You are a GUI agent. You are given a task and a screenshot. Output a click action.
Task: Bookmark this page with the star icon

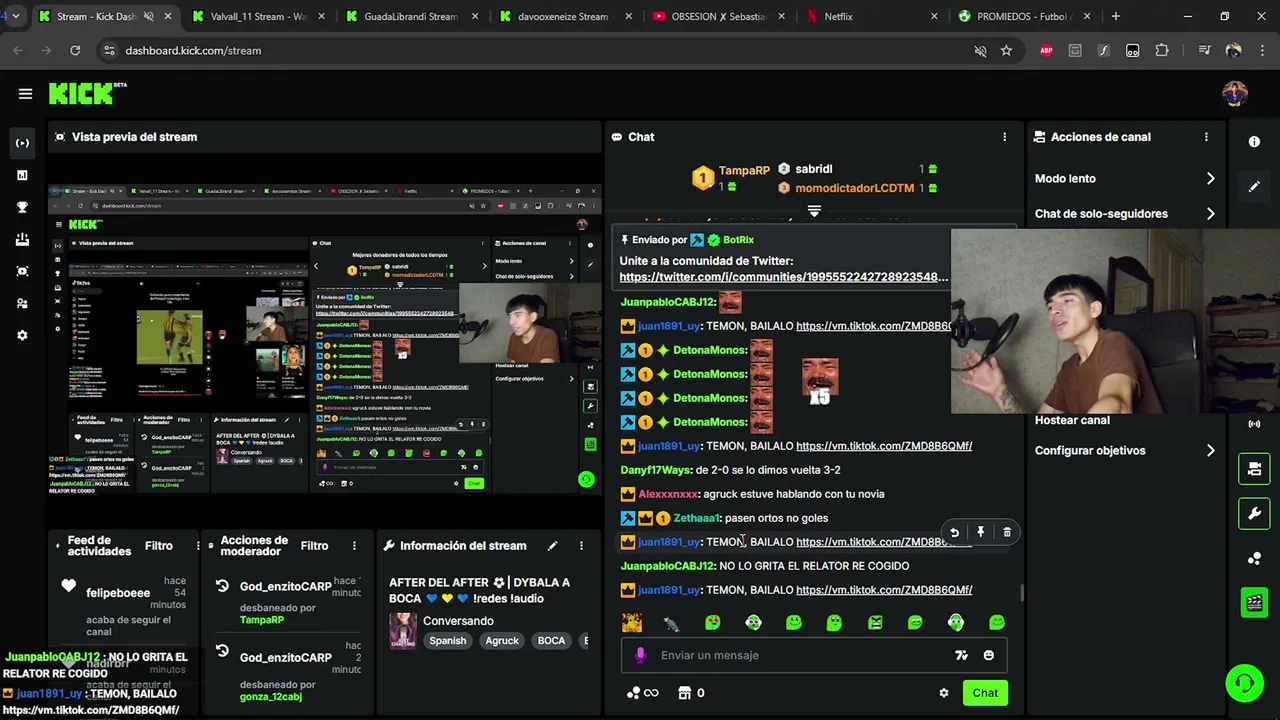(1006, 51)
